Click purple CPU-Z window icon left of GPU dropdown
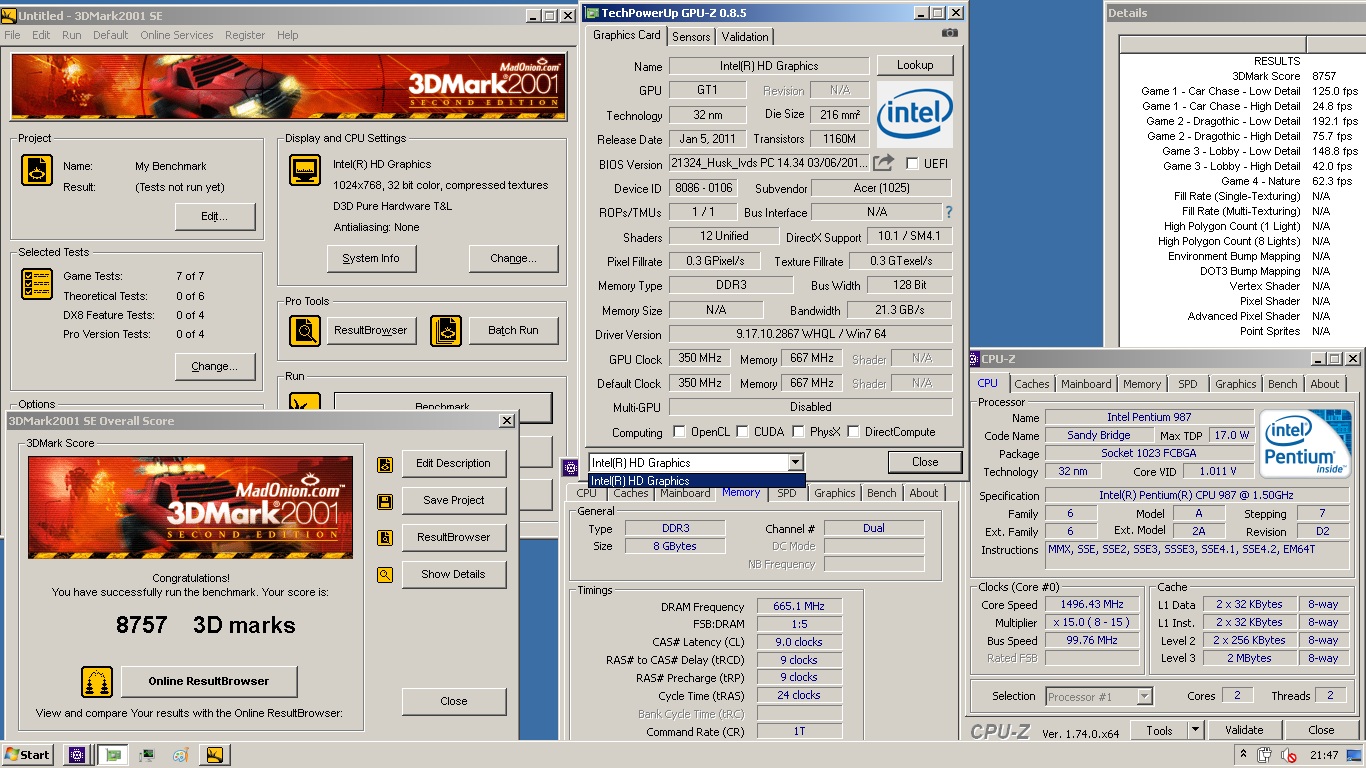Viewport: 1366px width, 768px height. click(x=570, y=466)
